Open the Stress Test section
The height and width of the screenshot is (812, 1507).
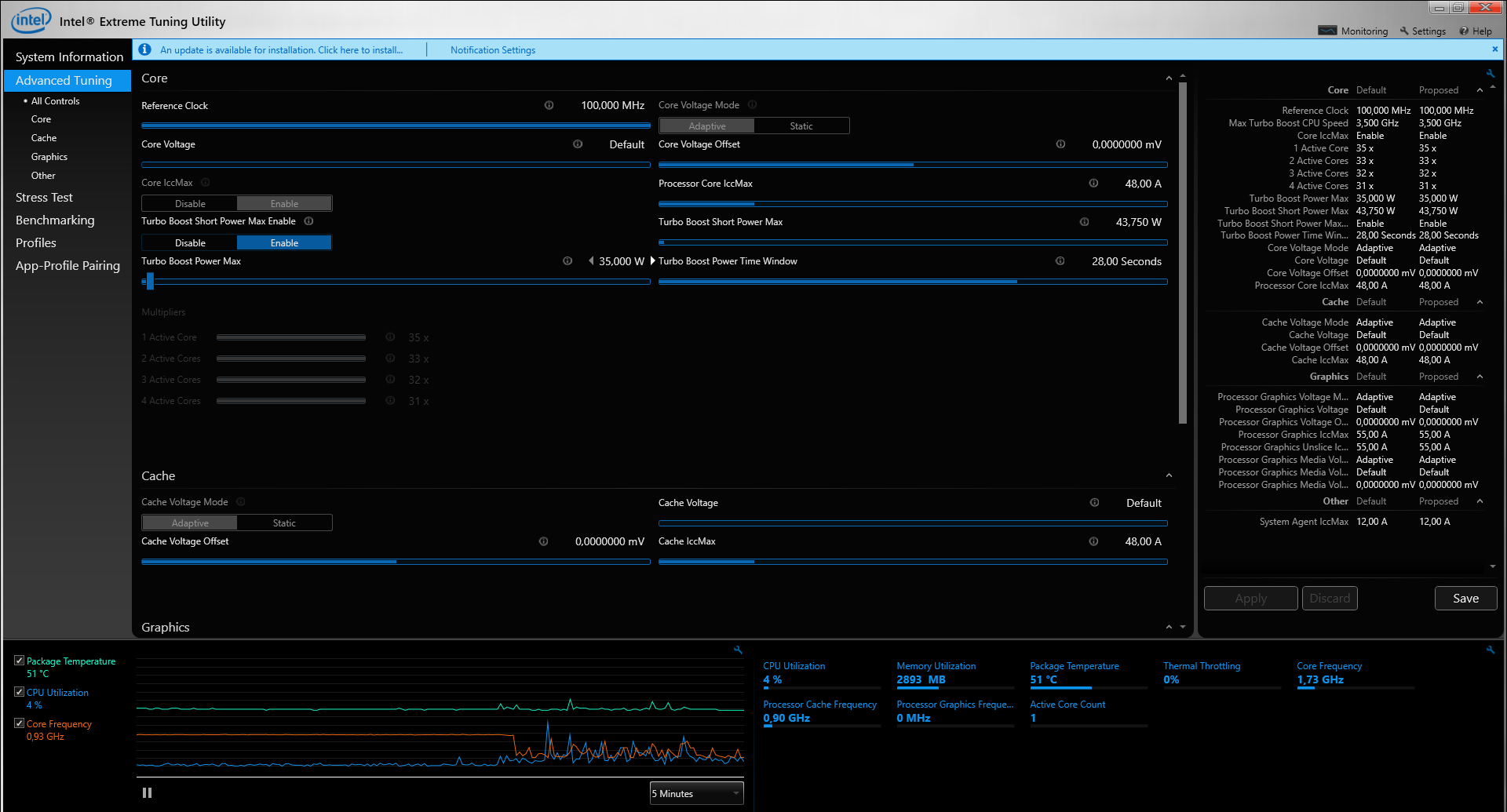[x=44, y=198]
